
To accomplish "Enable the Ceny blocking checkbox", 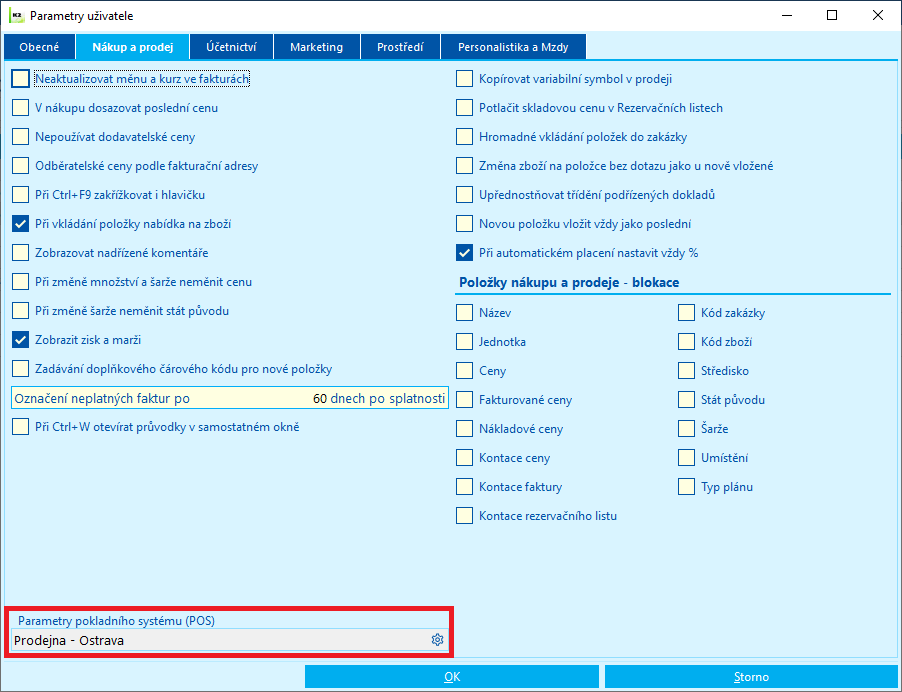I will [x=464, y=370].
